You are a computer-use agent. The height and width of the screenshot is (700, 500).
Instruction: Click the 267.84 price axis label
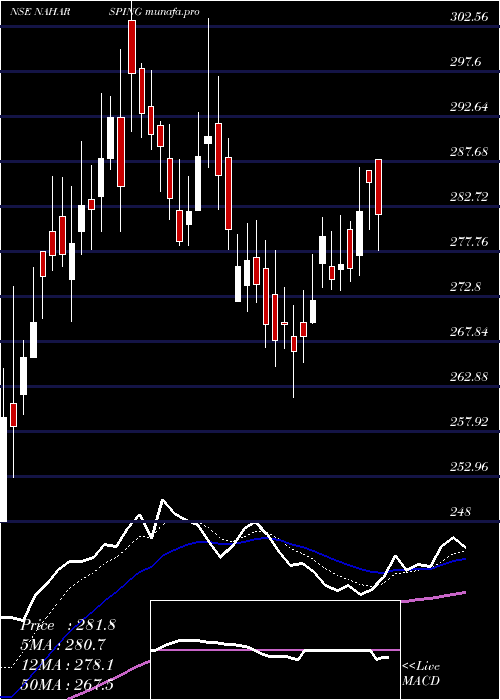469,332
